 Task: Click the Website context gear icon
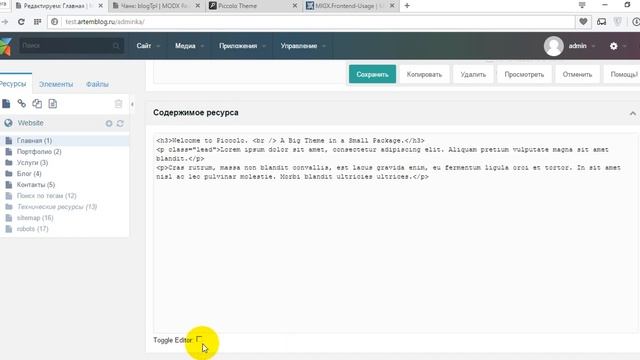tap(109, 123)
